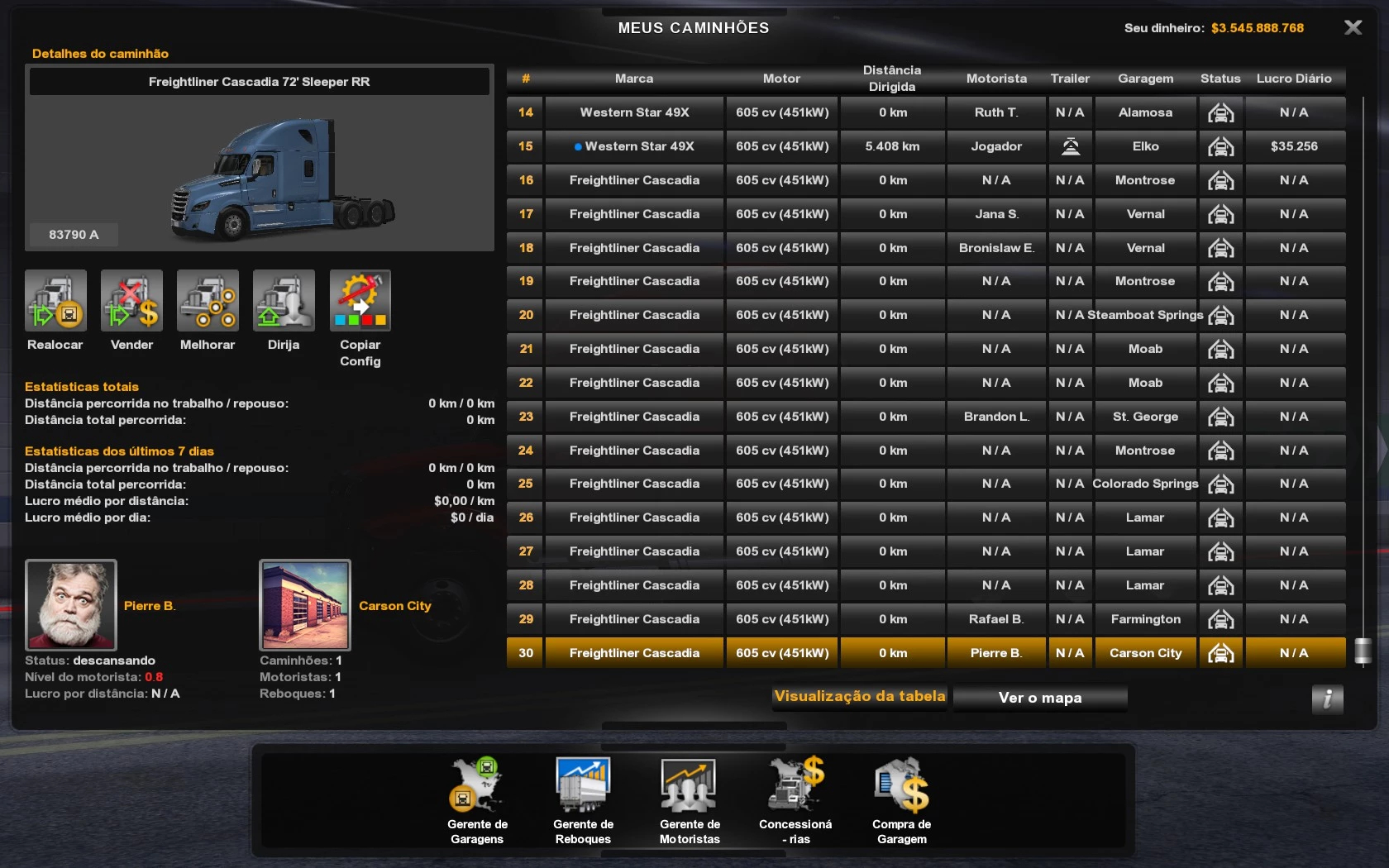Click driver Pierre B. portrait
The image size is (1389, 868).
tap(71, 605)
